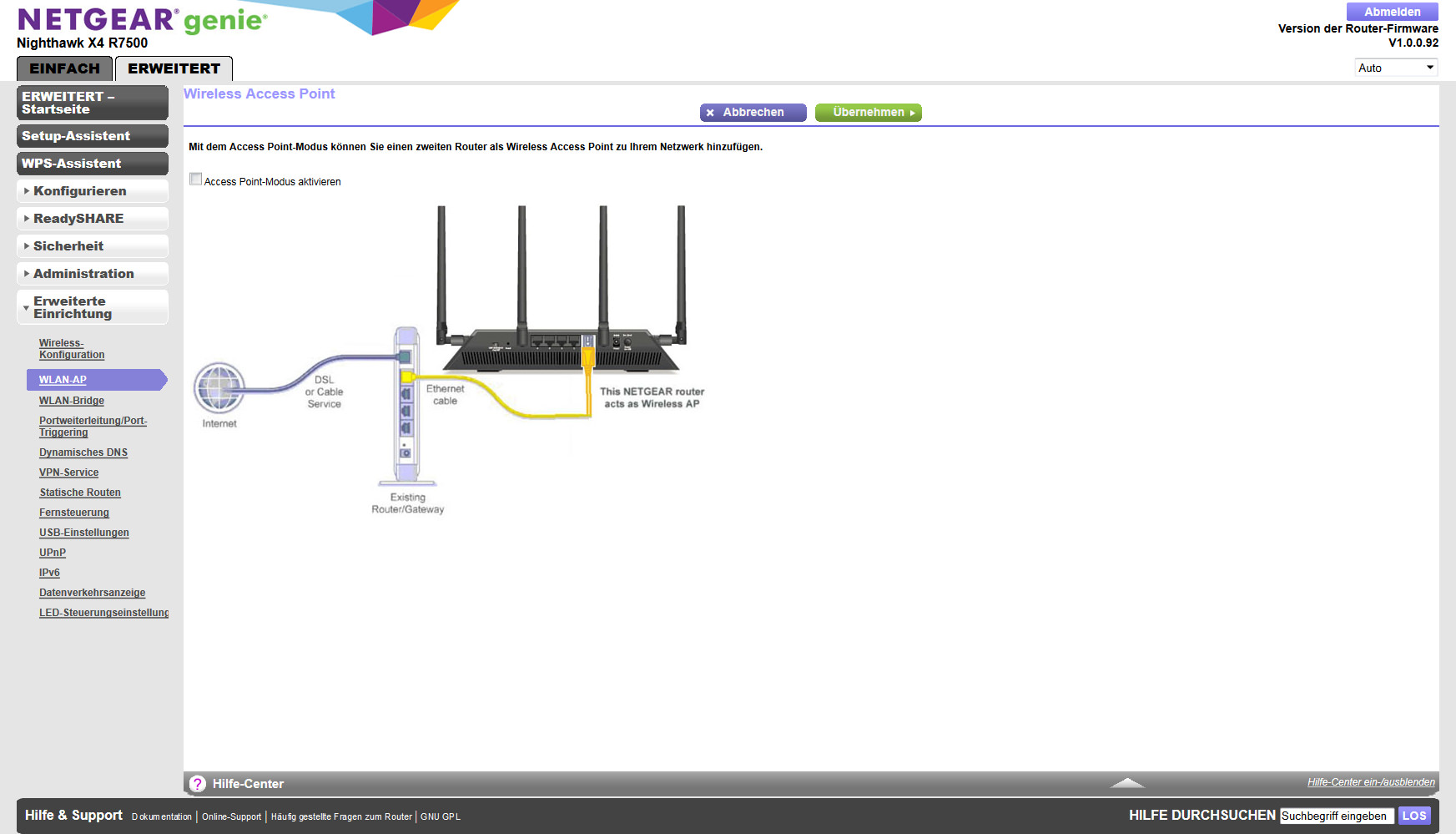The height and width of the screenshot is (834, 1456).
Task: Expand the Konfigurieren menu section
Action: [93, 191]
